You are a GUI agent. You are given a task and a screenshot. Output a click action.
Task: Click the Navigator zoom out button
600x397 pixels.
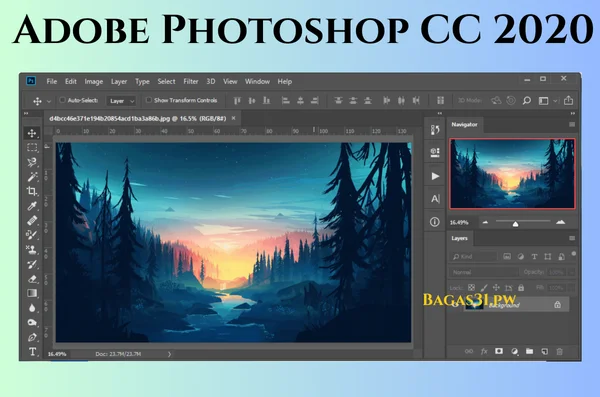485,222
